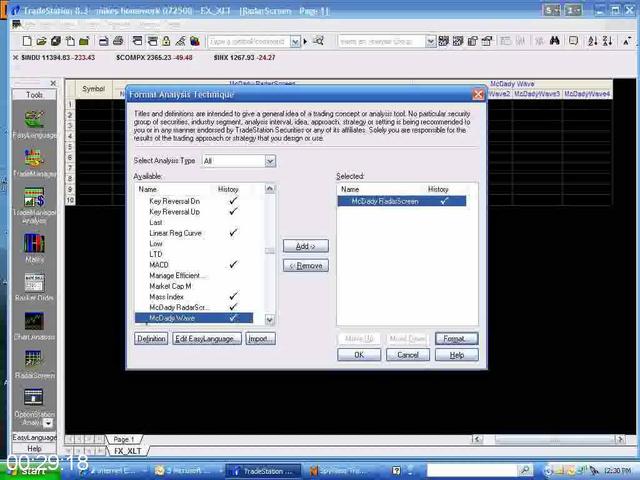Image resolution: width=640 pixels, height=480 pixels.
Task: Click the Windows Start button
Action: pos(31,471)
